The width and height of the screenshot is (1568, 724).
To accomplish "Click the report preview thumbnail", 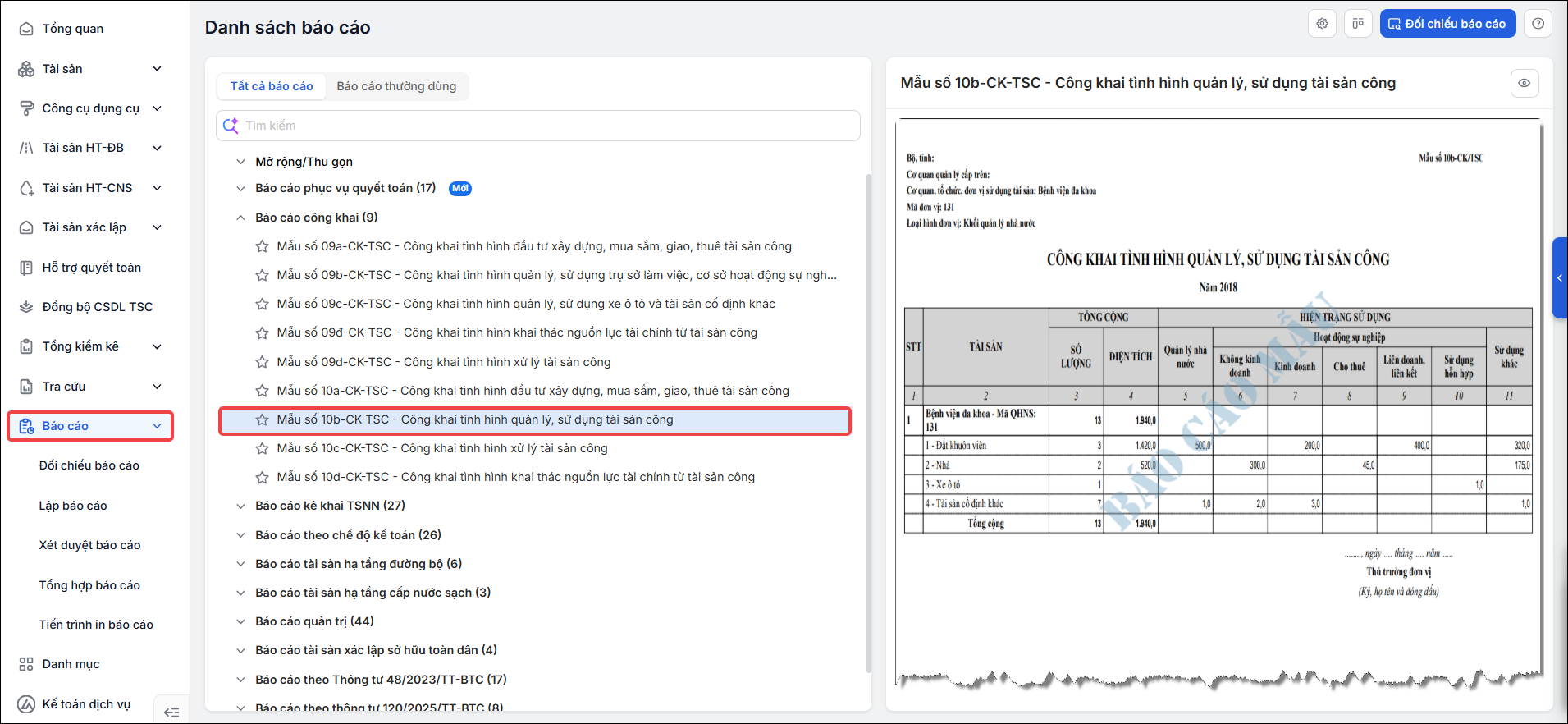I will tap(1218, 402).
